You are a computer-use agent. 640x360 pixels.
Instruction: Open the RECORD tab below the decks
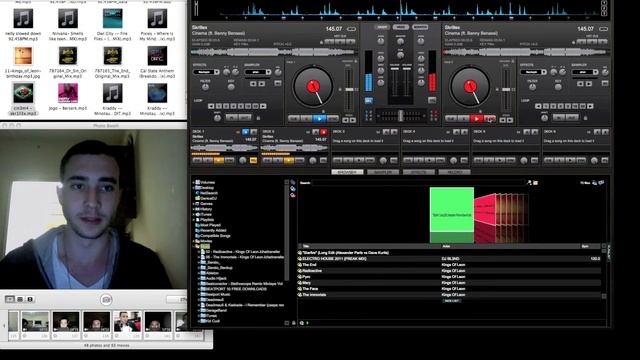pyautogui.click(x=454, y=172)
